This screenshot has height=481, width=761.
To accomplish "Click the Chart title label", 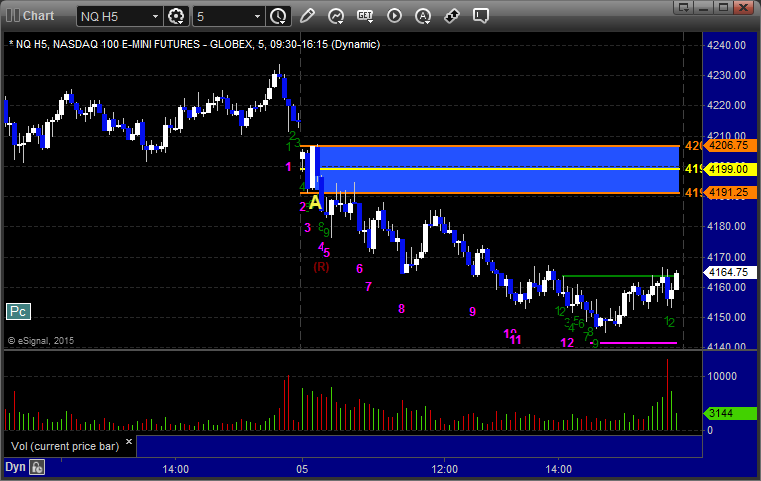I will [38, 16].
